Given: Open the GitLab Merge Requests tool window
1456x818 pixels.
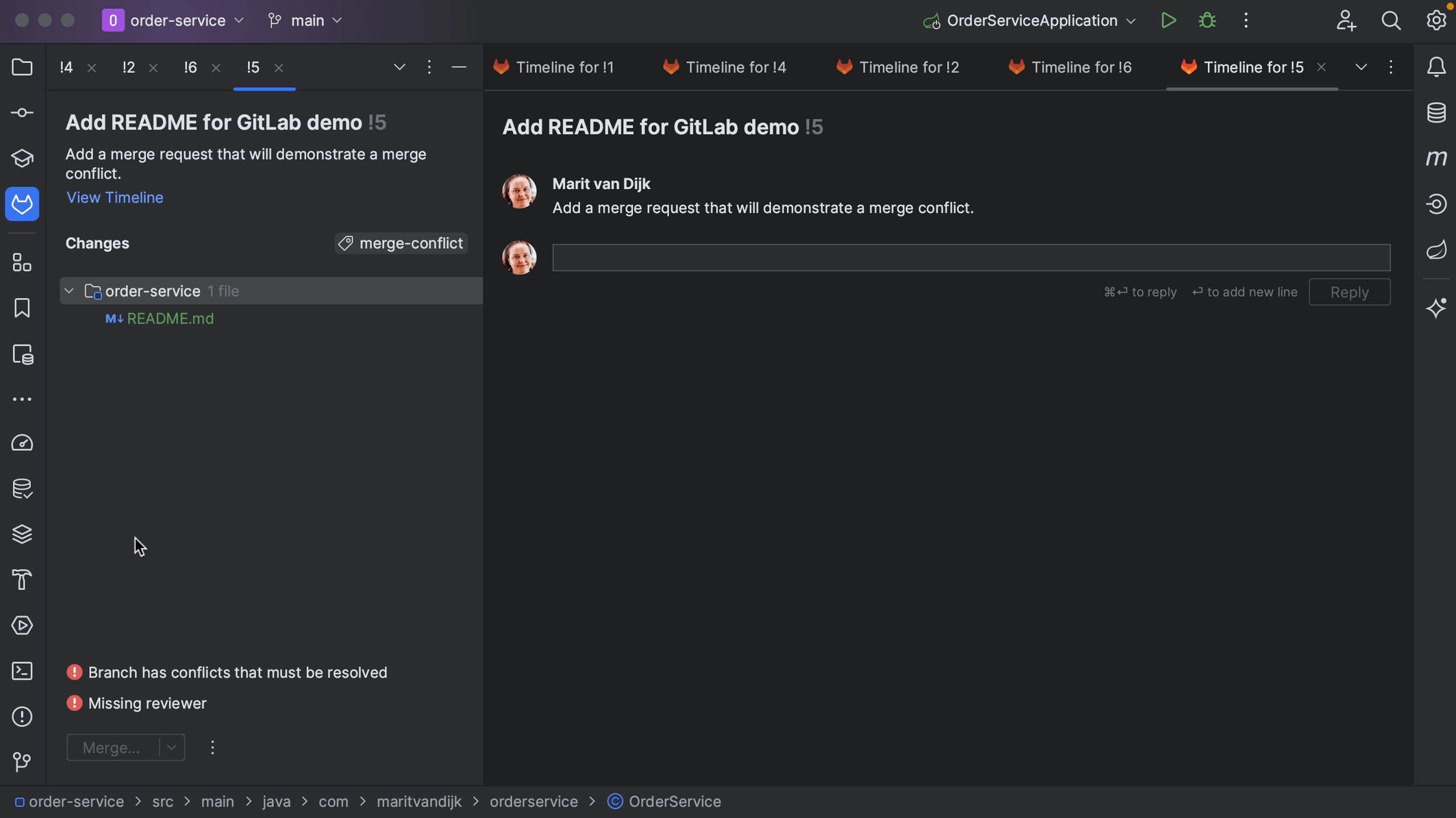Looking at the screenshot, I should tap(22, 204).
